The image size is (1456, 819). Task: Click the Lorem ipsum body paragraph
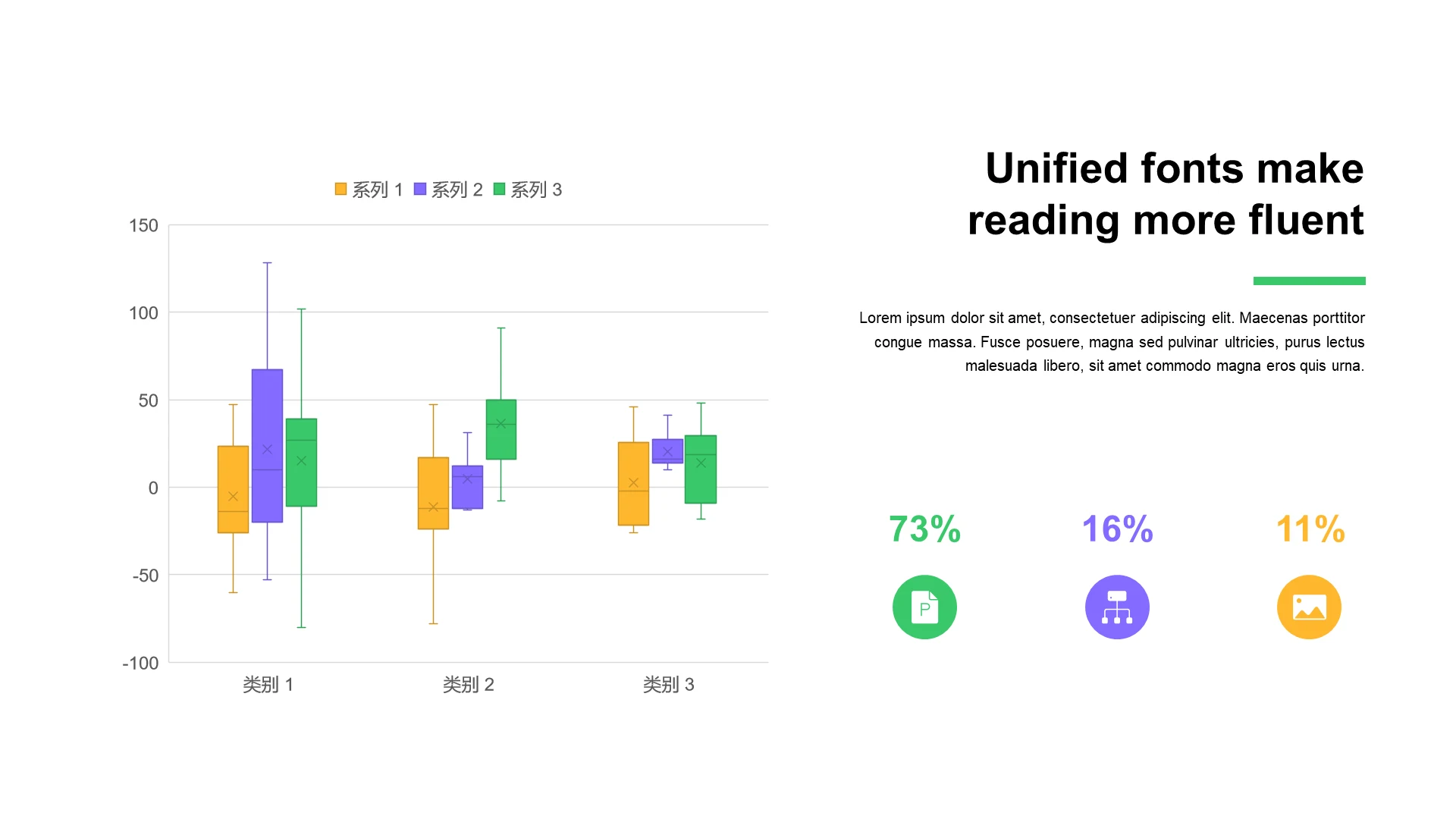click(1112, 342)
